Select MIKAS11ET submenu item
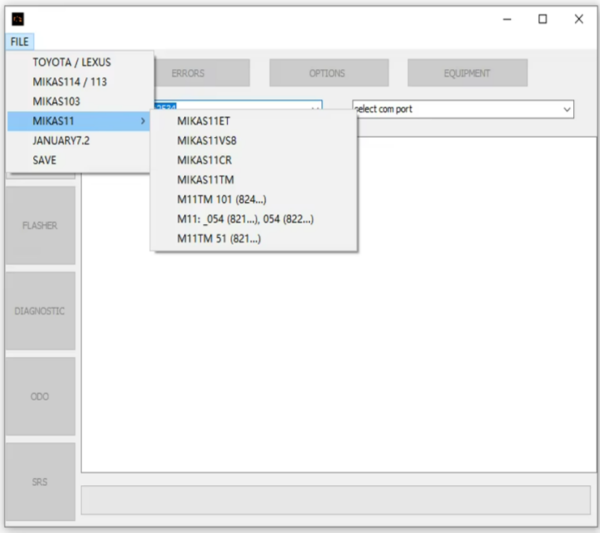This screenshot has width=600, height=533. click(254, 121)
